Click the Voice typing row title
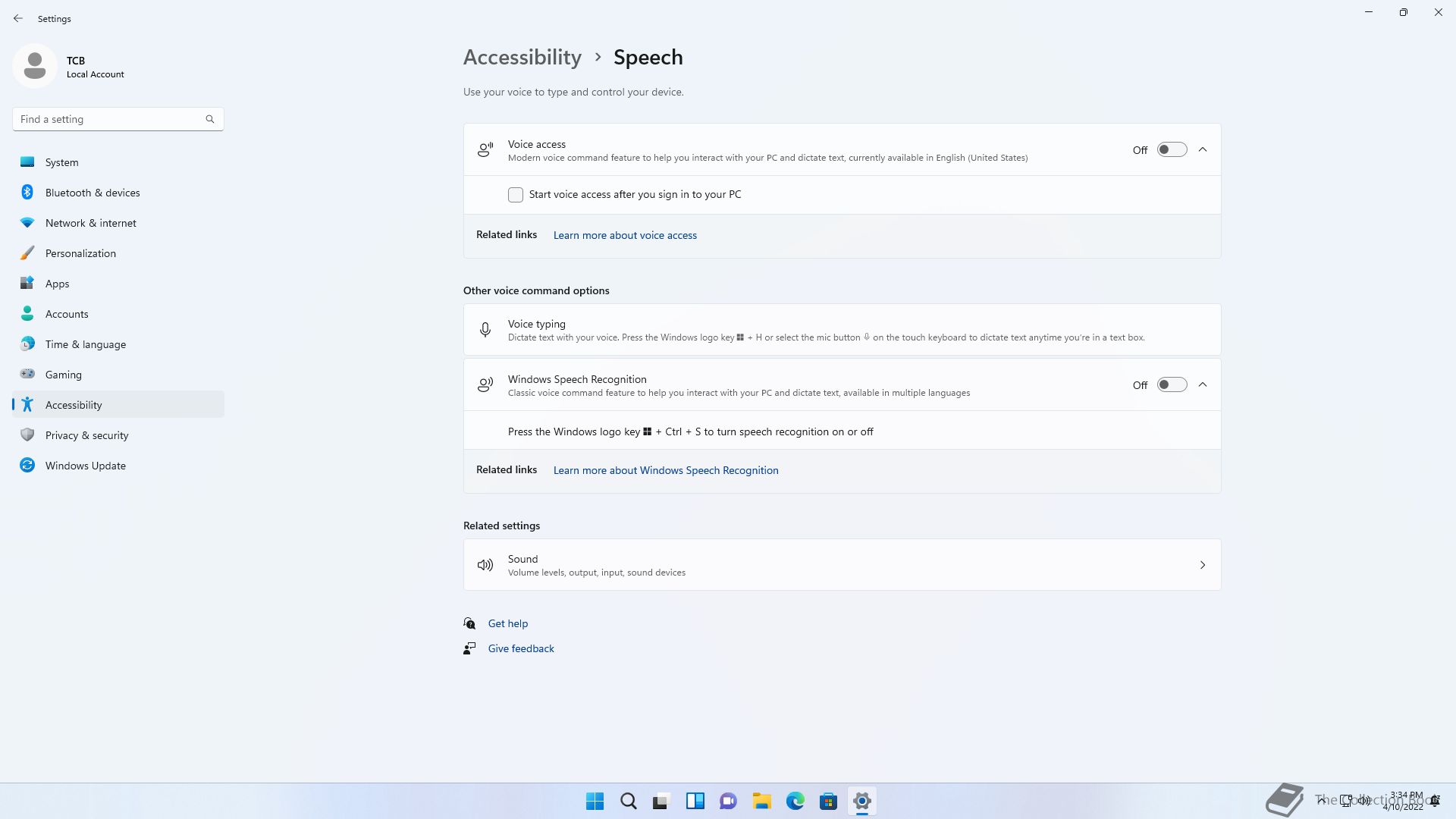The image size is (1456, 819). (537, 324)
